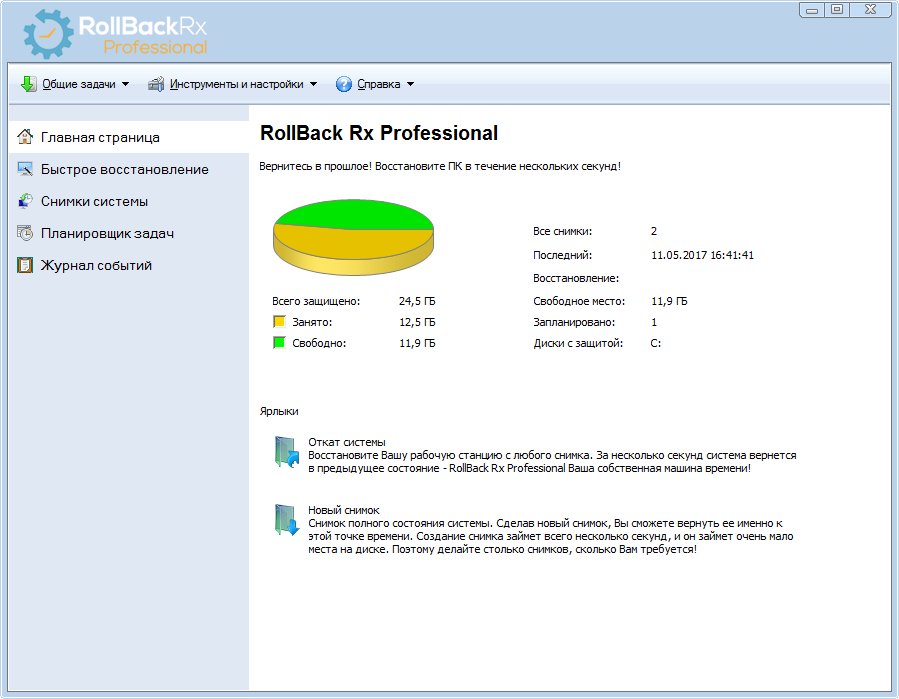
Task: Click the Журнал событий log icon
Action: coord(25,265)
